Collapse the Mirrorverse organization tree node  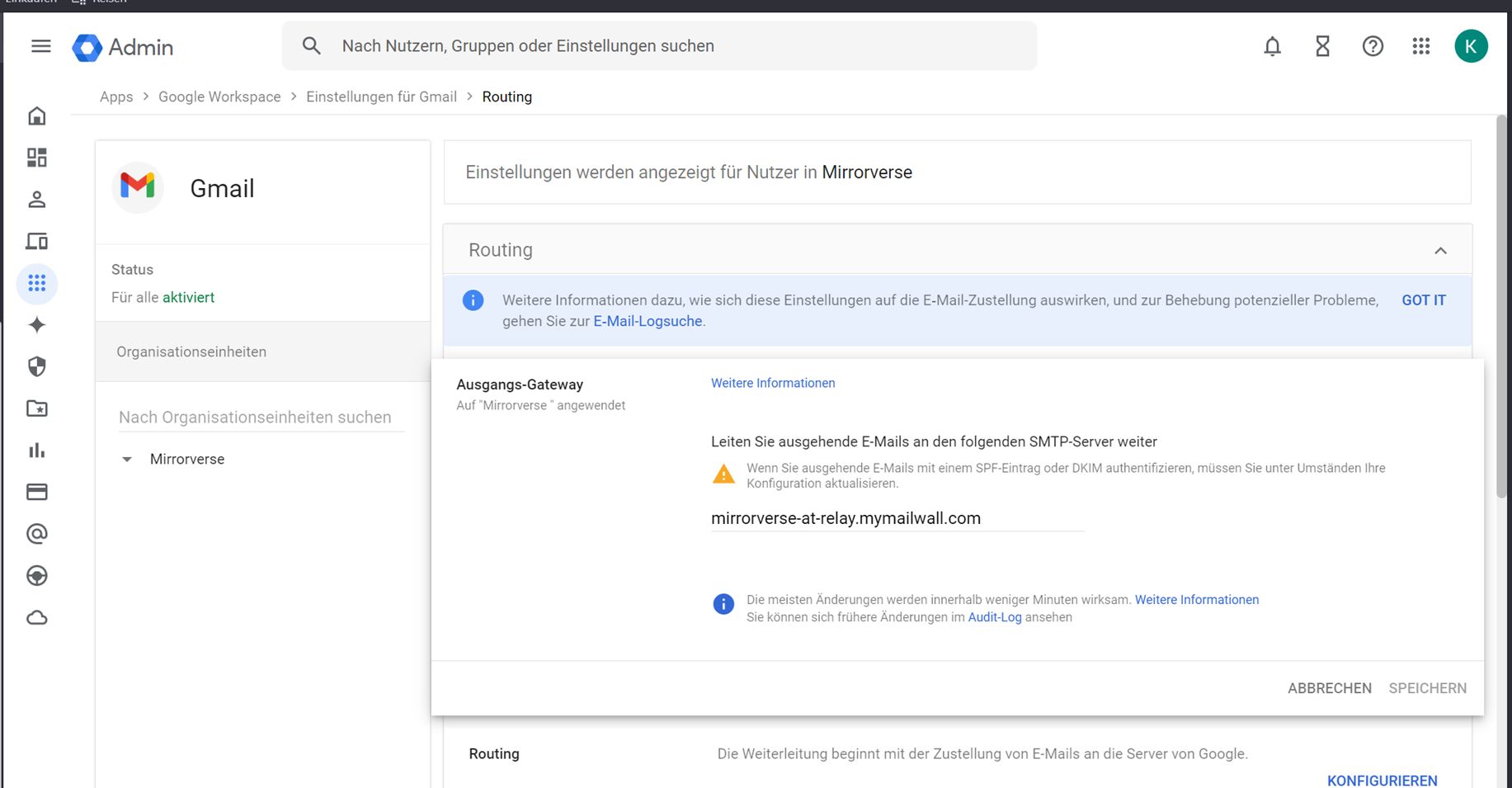[x=127, y=460]
